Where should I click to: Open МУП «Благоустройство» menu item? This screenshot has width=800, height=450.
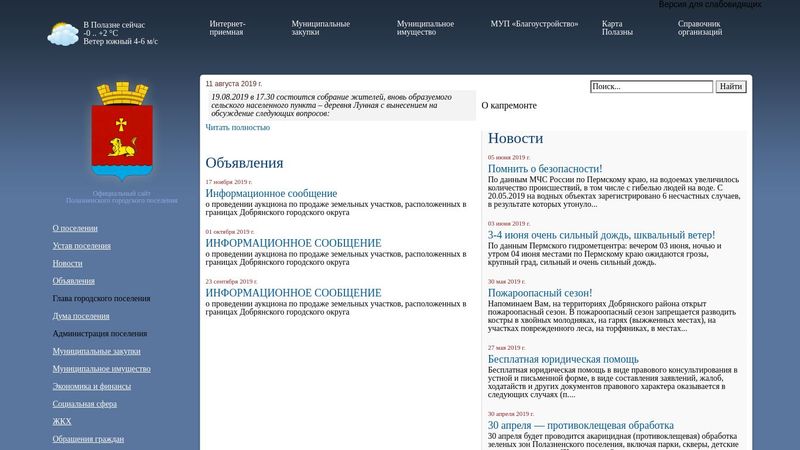pyautogui.click(x=534, y=24)
